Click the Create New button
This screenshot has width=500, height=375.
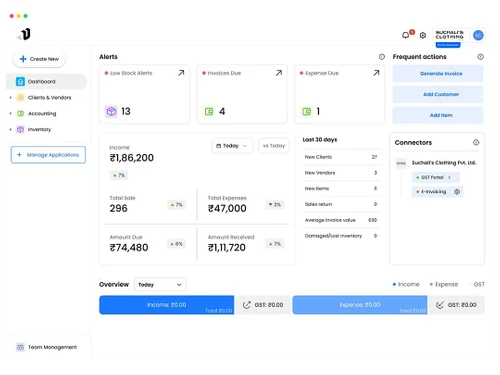click(39, 59)
